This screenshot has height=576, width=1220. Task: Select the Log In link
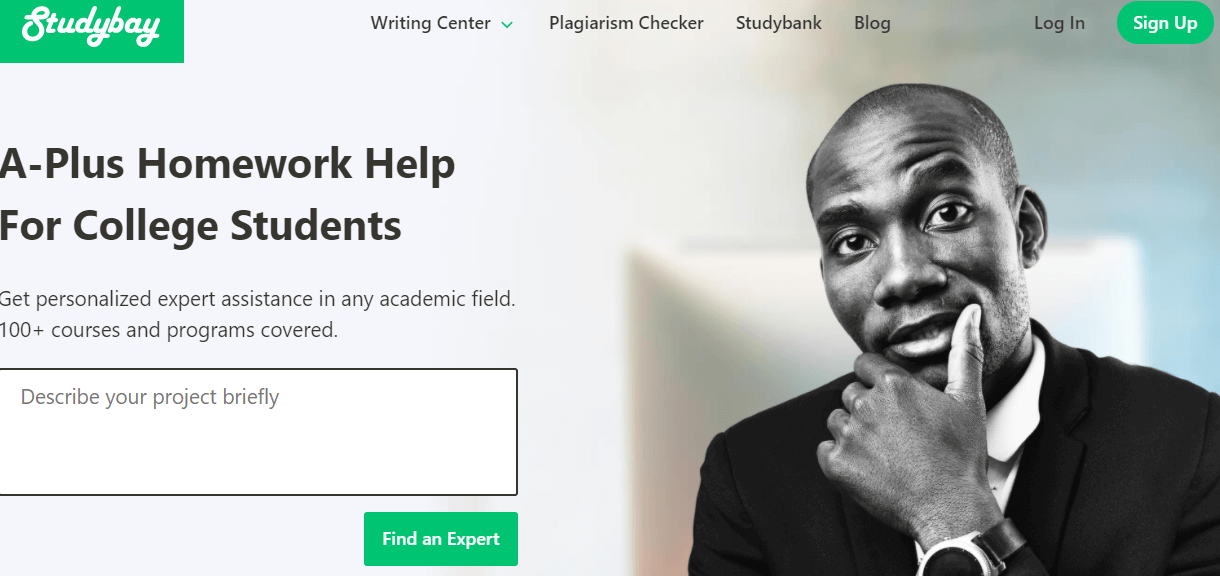pyautogui.click(x=1059, y=23)
